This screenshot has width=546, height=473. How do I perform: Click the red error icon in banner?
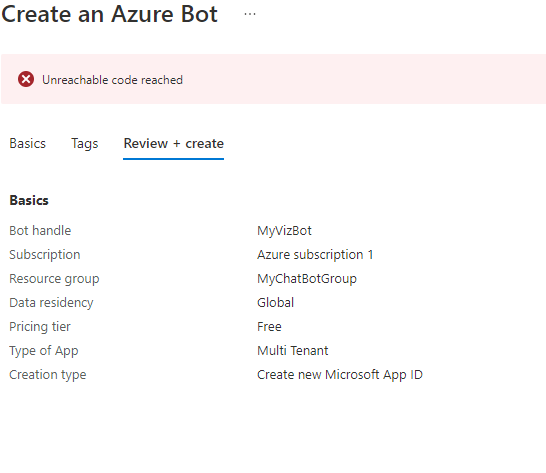click(x=26, y=79)
